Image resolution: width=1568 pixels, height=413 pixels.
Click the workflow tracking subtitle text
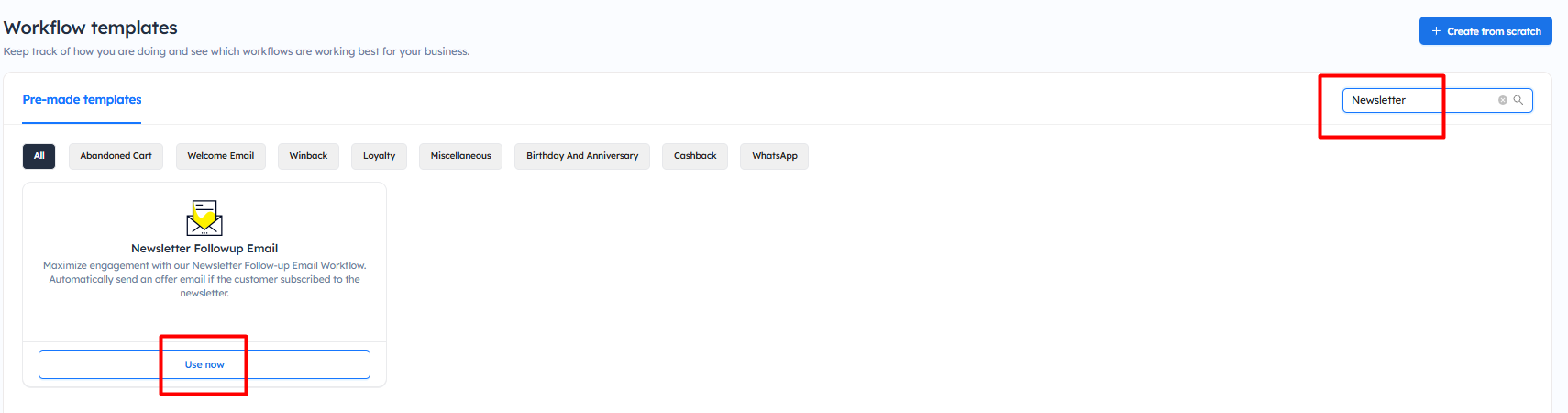(237, 51)
